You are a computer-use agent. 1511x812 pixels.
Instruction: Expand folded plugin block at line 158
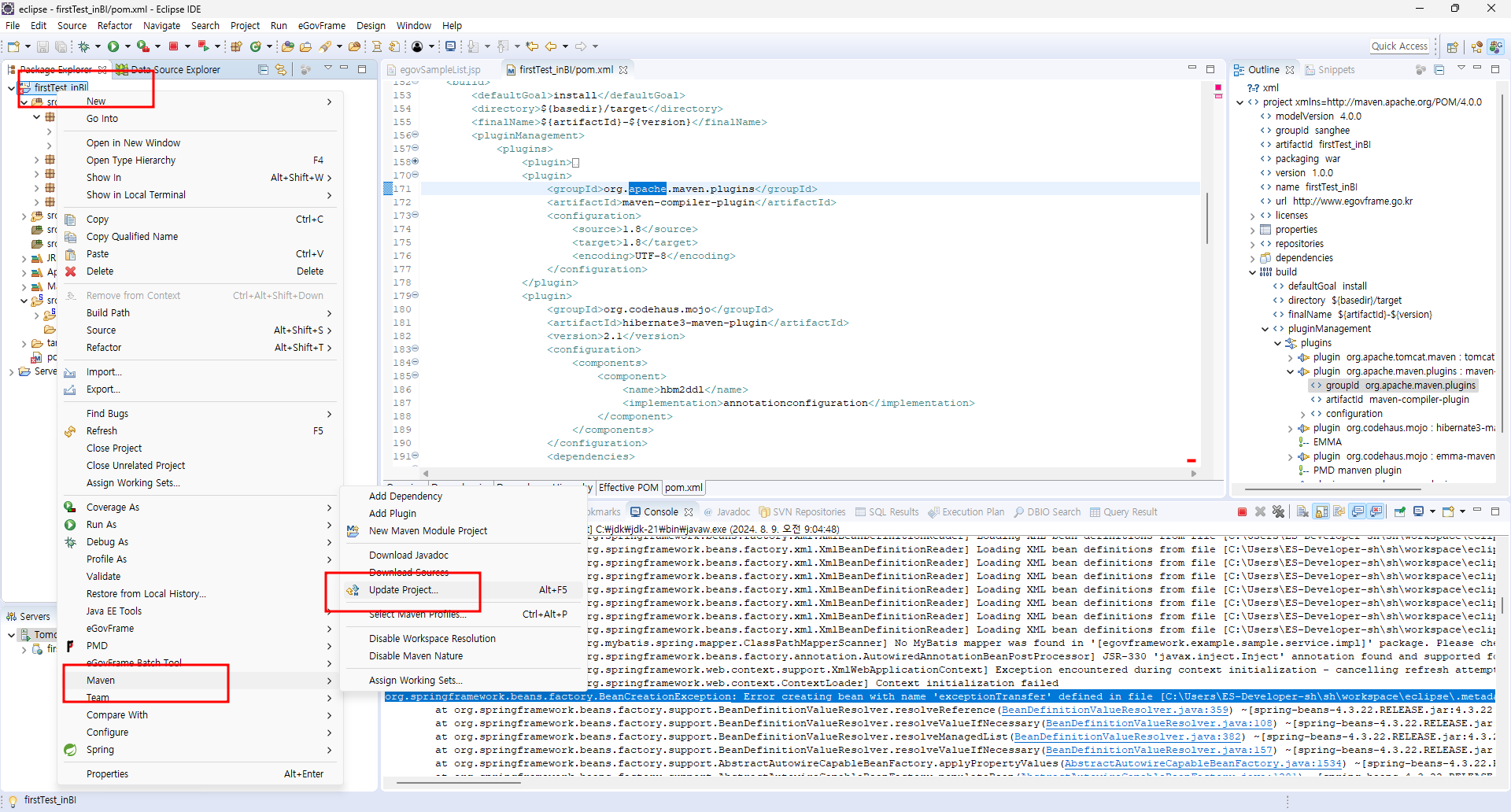(416, 162)
